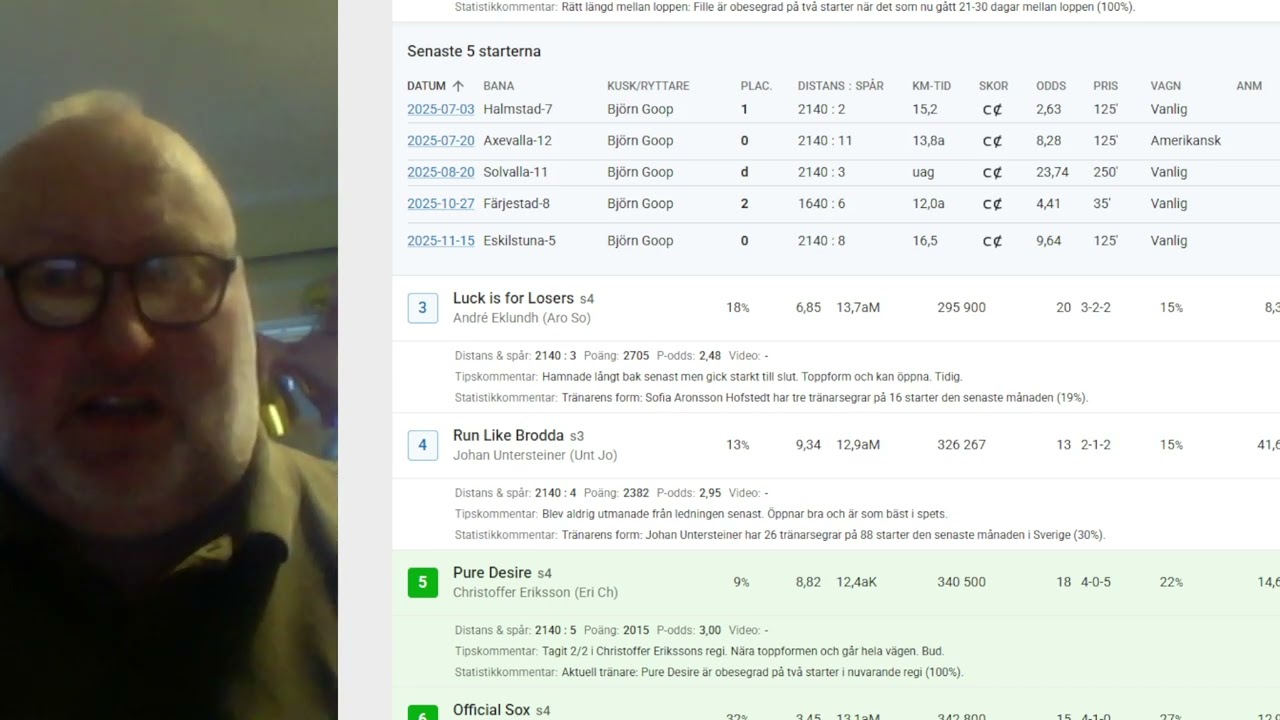
Task: Click the SKOR column header
Action: 993,86
